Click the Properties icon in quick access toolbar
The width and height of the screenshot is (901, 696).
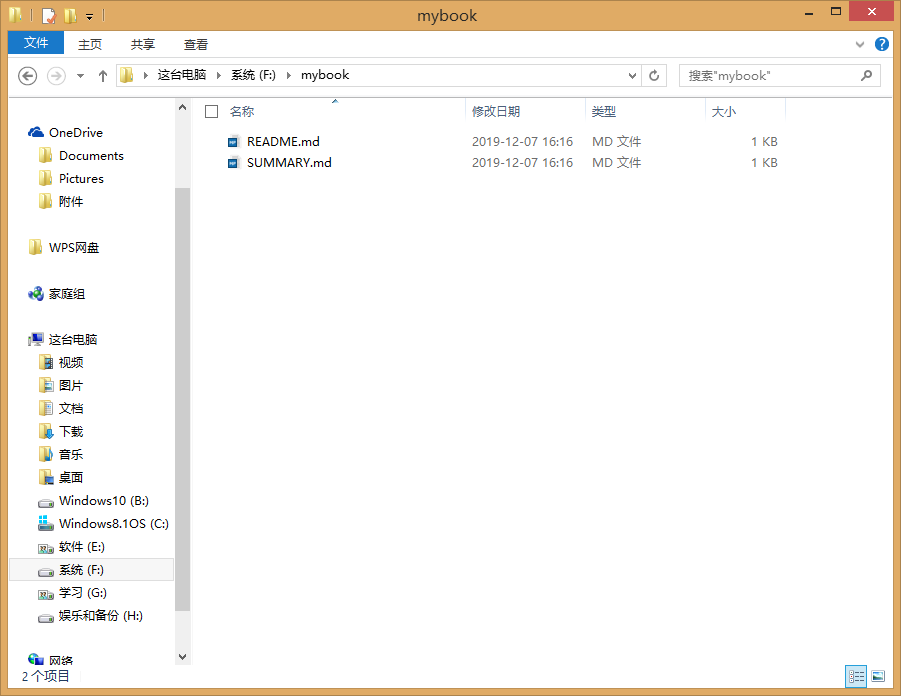point(48,15)
